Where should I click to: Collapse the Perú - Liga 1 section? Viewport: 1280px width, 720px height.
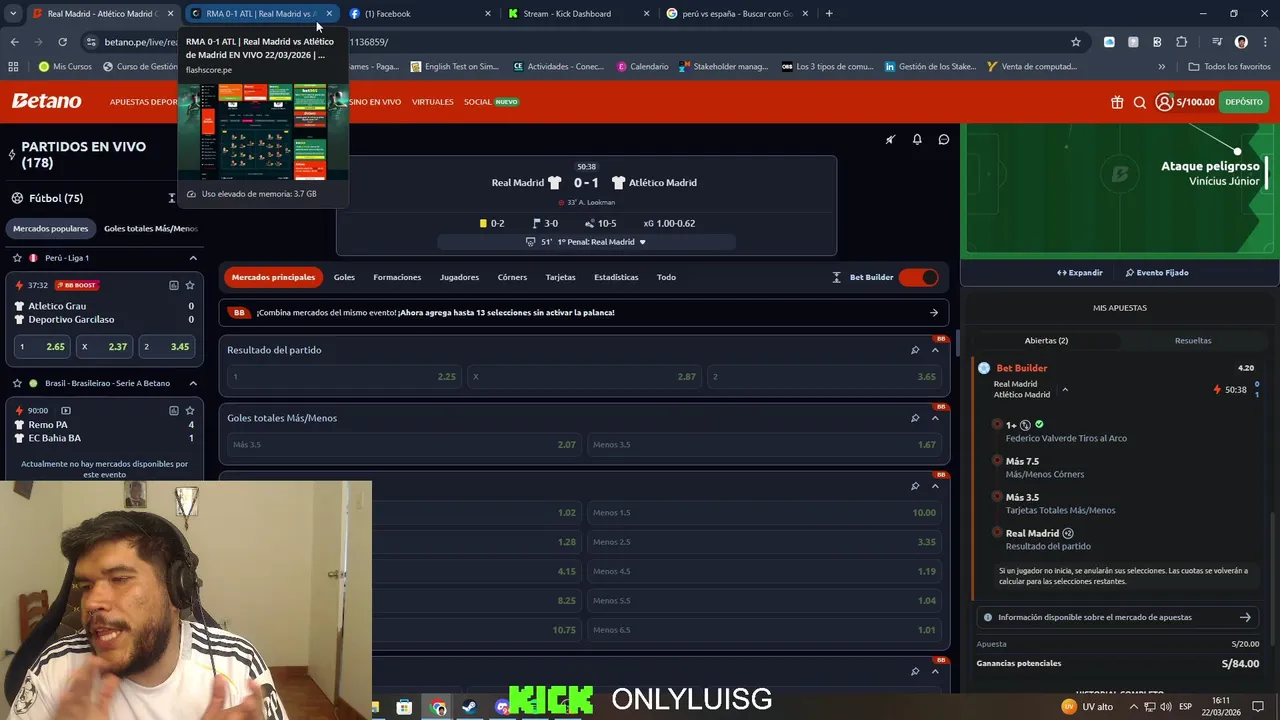pyautogui.click(x=193, y=258)
